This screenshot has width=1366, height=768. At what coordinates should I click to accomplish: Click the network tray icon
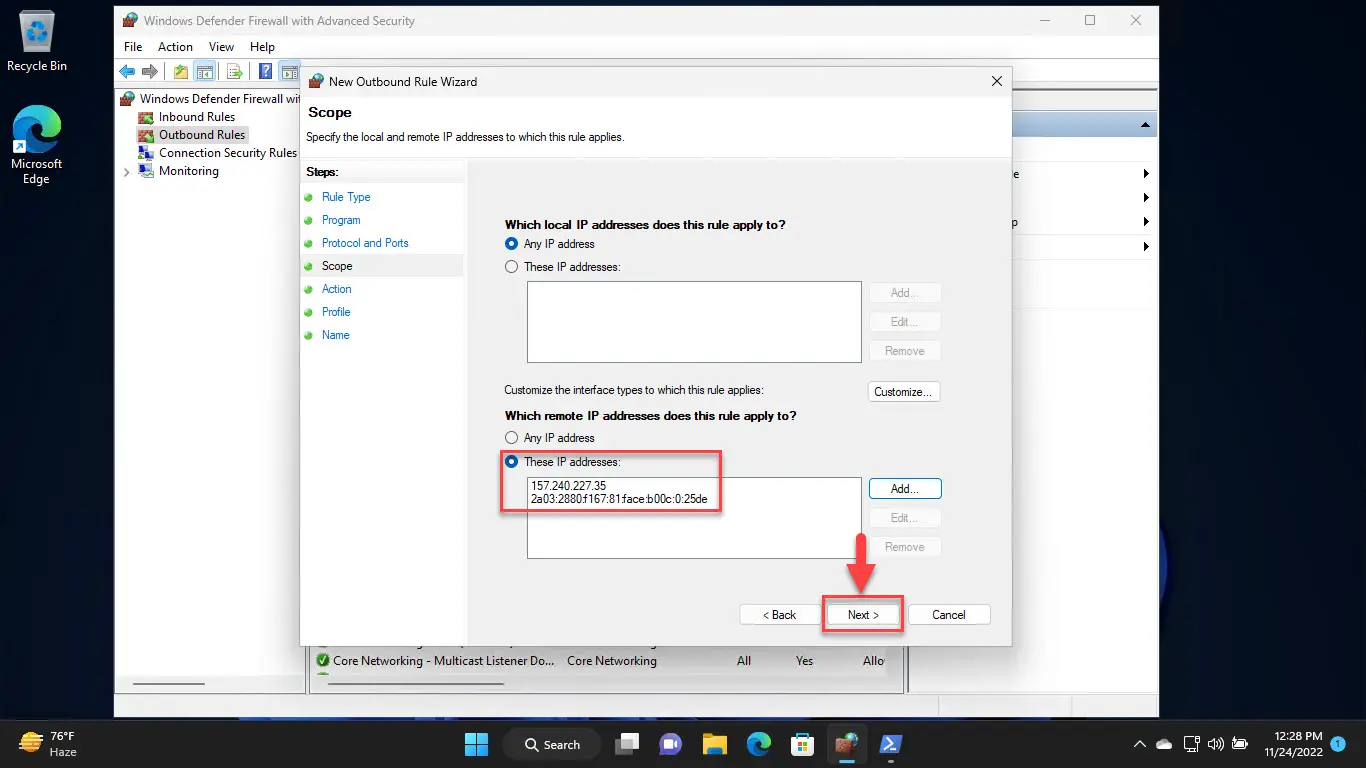pyautogui.click(x=1192, y=744)
